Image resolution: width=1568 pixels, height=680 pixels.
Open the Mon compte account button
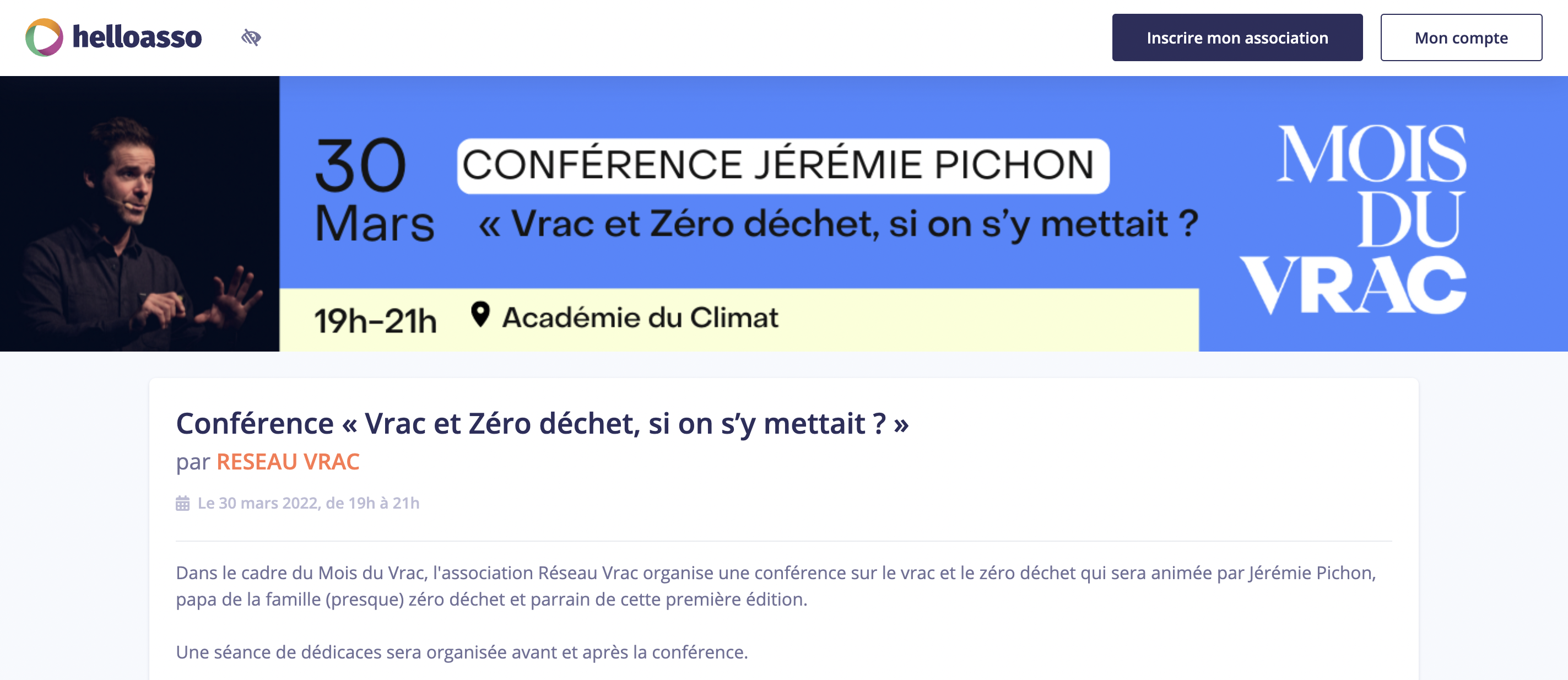point(1460,37)
